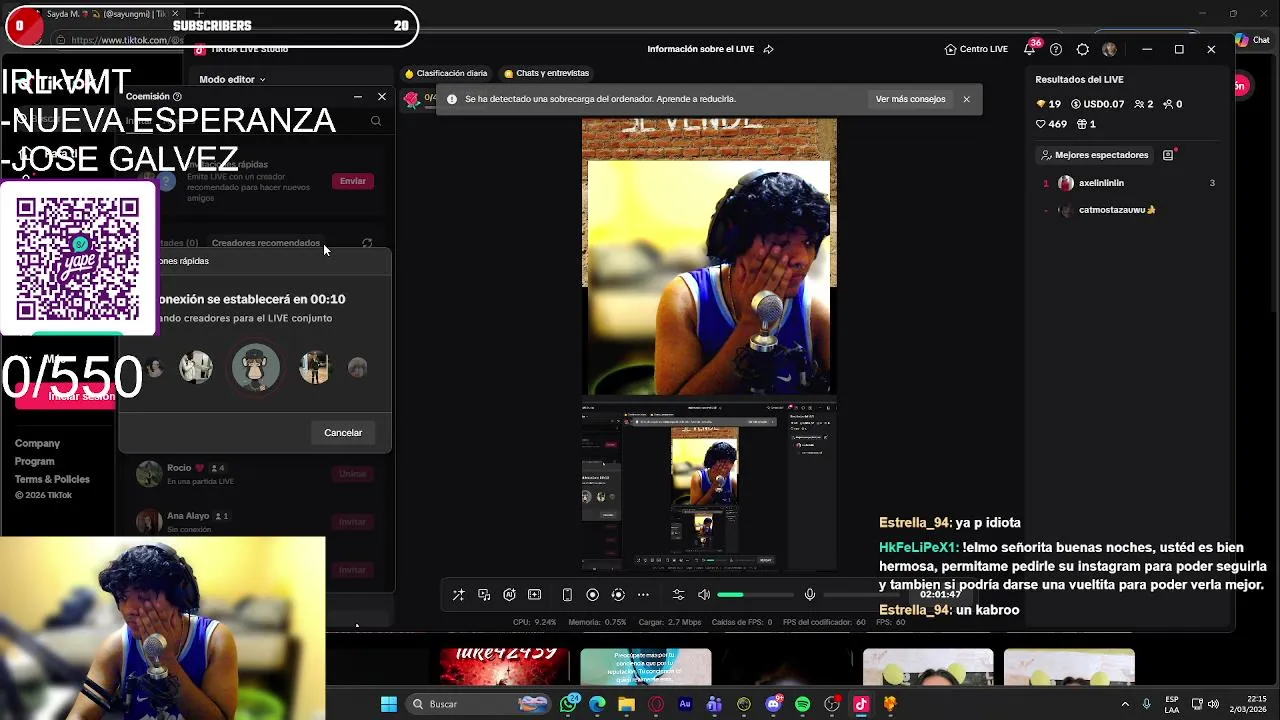Viewport: 1280px width, 720px height.
Task: Select the ape avatar in the matching carousel
Action: click(256, 367)
